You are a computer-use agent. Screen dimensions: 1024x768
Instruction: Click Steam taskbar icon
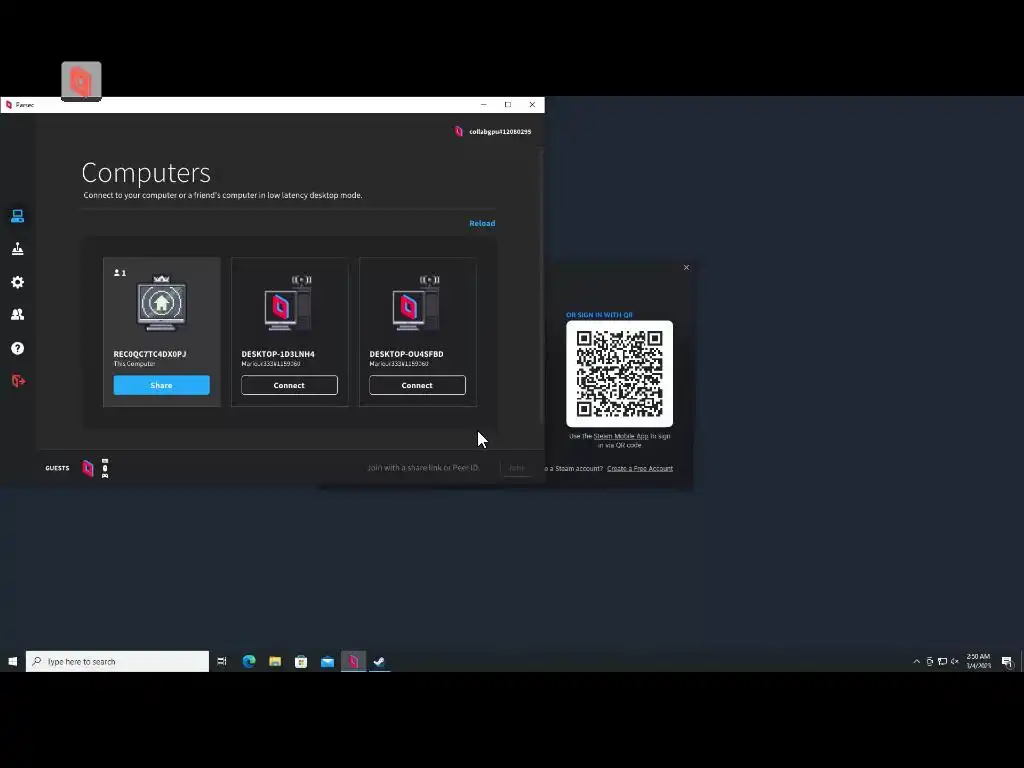pyautogui.click(x=379, y=662)
